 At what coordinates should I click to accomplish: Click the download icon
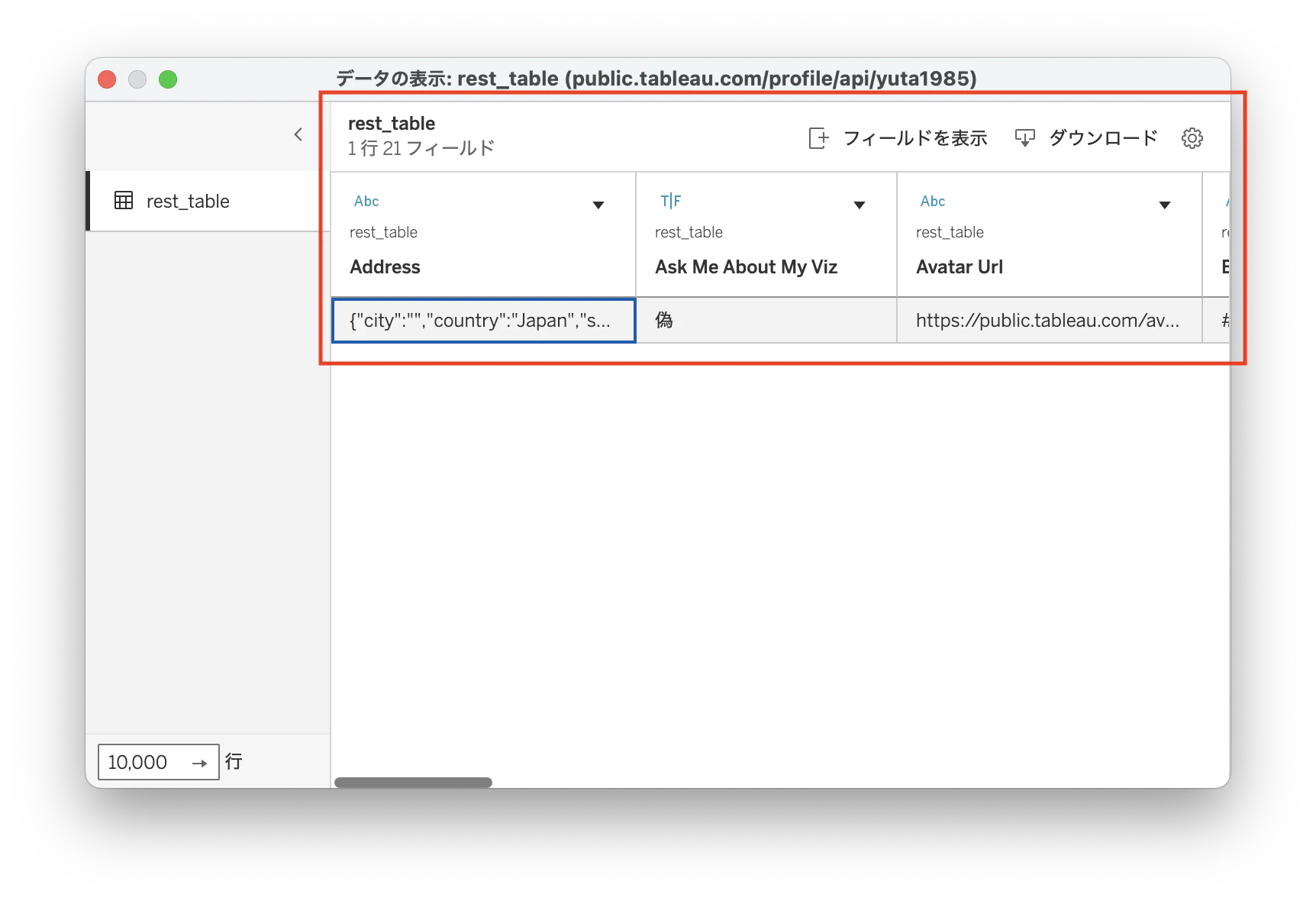click(1024, 138)
